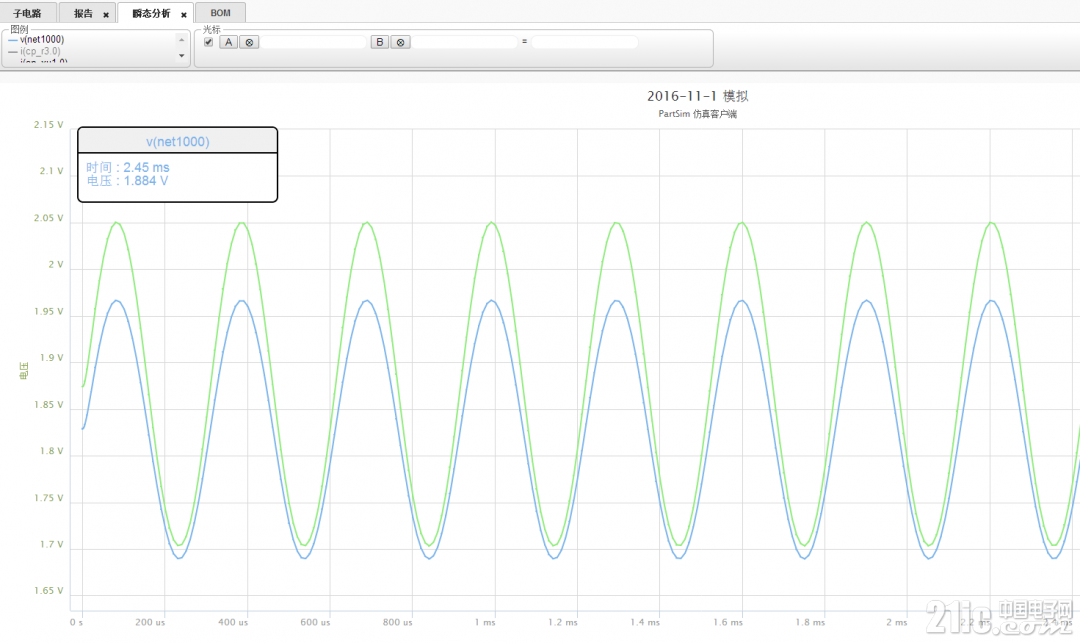Clear cursor B with its circled-x icon
Image resolution: width=1080 pixels, height=643 pixels.
point(400,42)
